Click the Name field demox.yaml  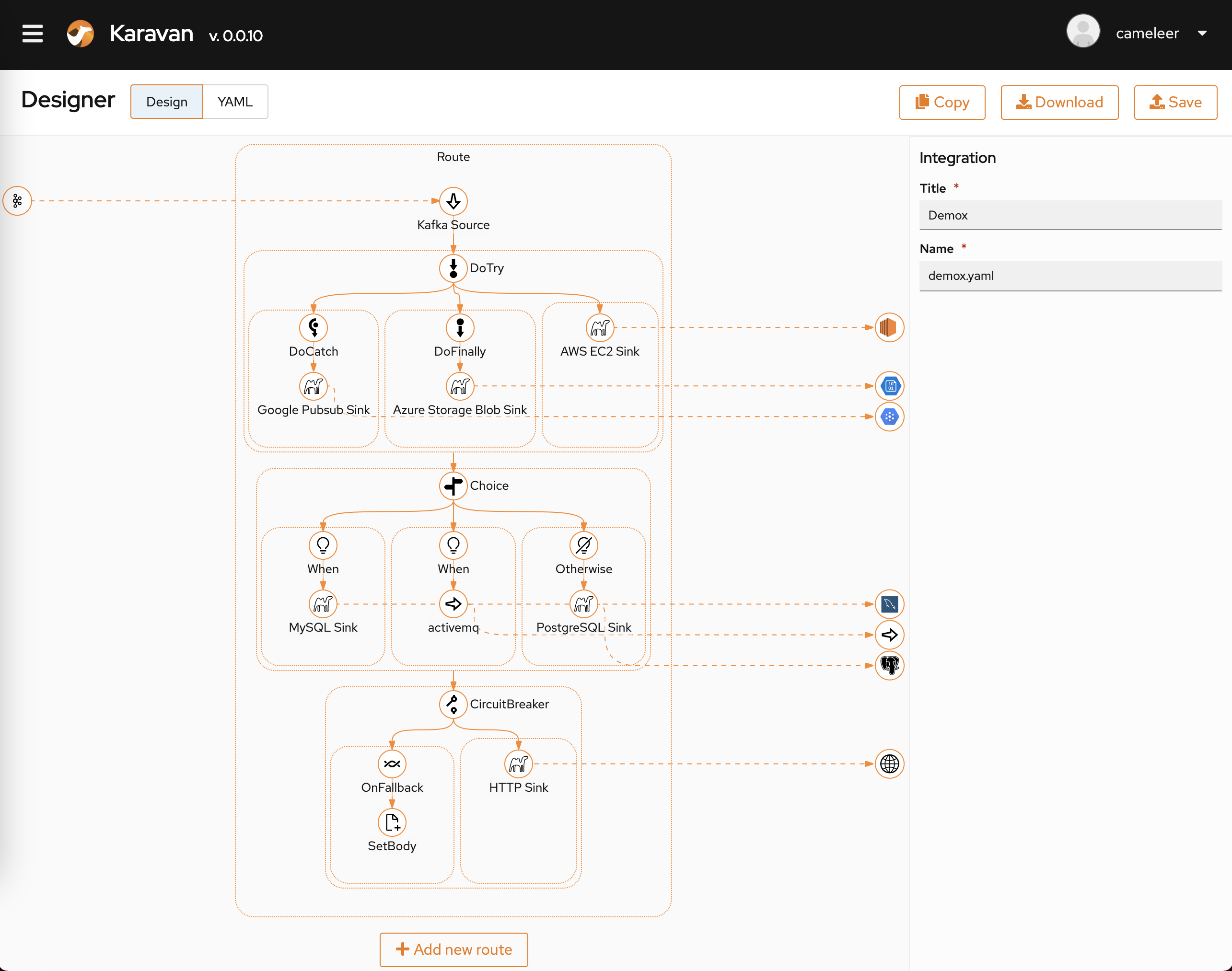(1070, 276)
